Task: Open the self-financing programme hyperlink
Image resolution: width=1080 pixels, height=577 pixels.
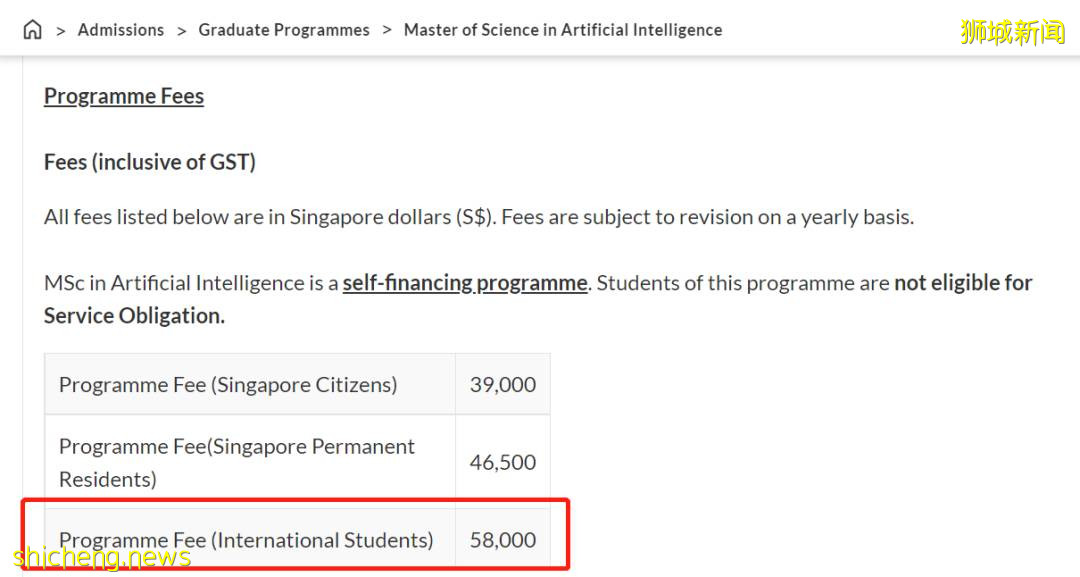Action: (465, 282)
